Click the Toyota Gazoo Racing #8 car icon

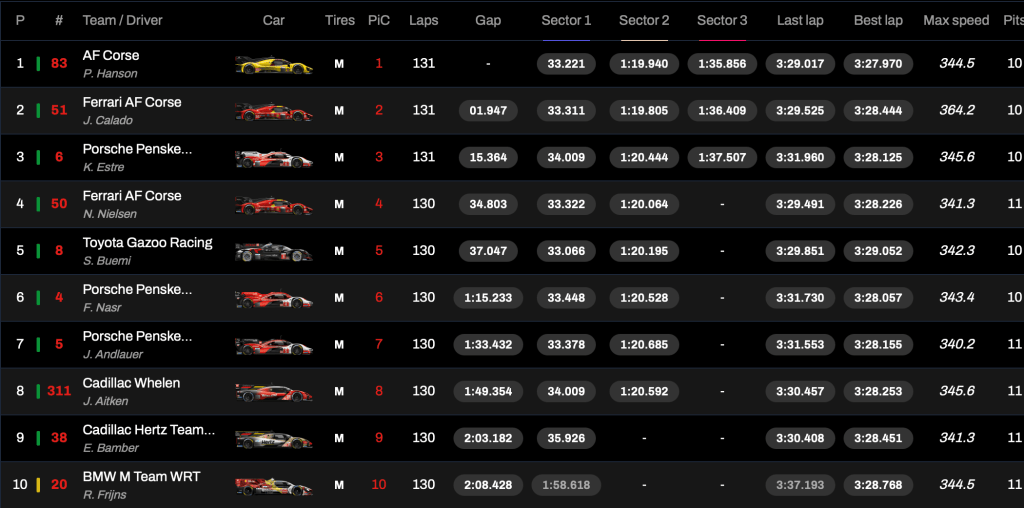[x=273, y=252]
